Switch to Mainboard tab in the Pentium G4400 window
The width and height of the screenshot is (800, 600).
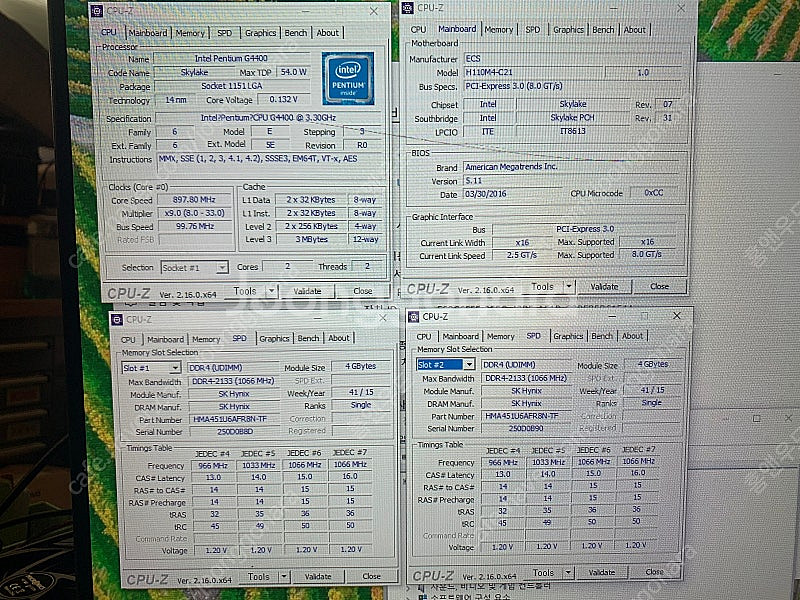pos(148,33)
